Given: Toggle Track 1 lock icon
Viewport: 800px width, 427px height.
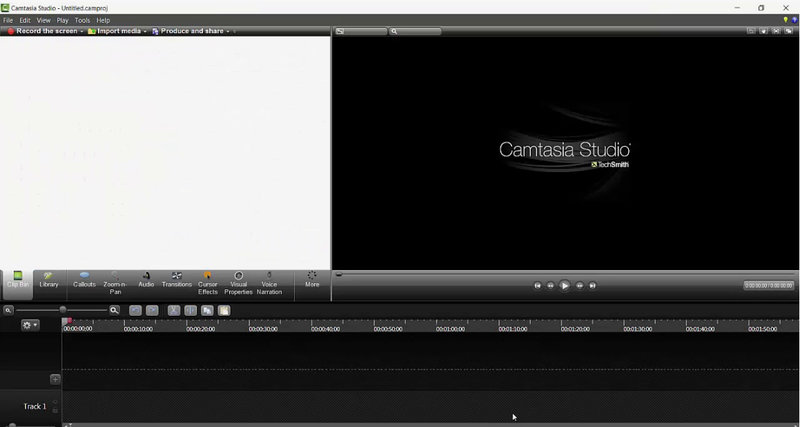Looking at the screenshot, I should point(55,410).
